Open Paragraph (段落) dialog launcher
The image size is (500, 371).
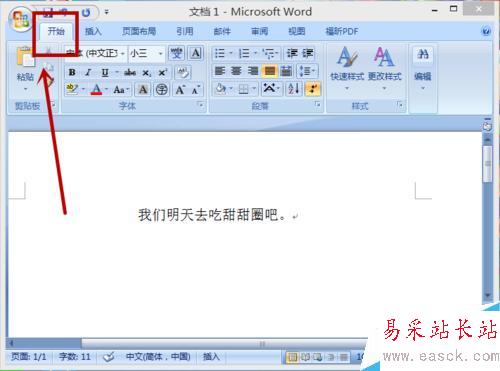click(317, 105)
